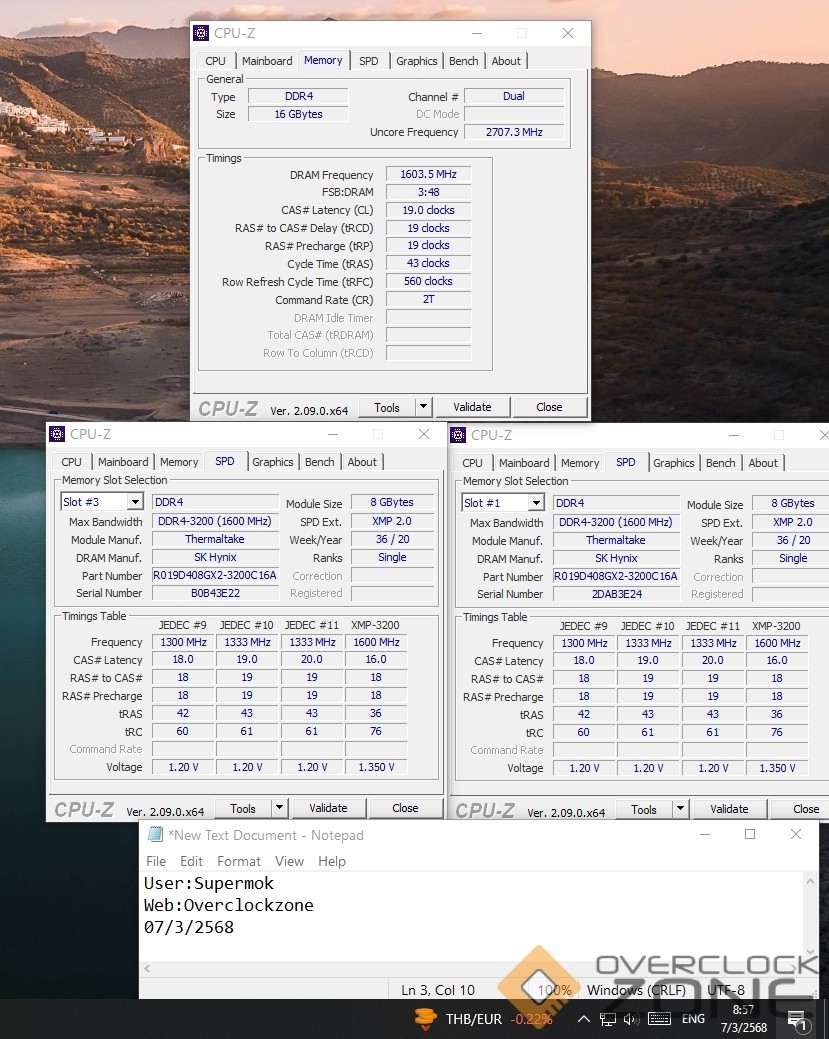Screen dimensions: 829x1039
Task: Switch to the CPU tab in the Memory window
Action: pos(215,61)
